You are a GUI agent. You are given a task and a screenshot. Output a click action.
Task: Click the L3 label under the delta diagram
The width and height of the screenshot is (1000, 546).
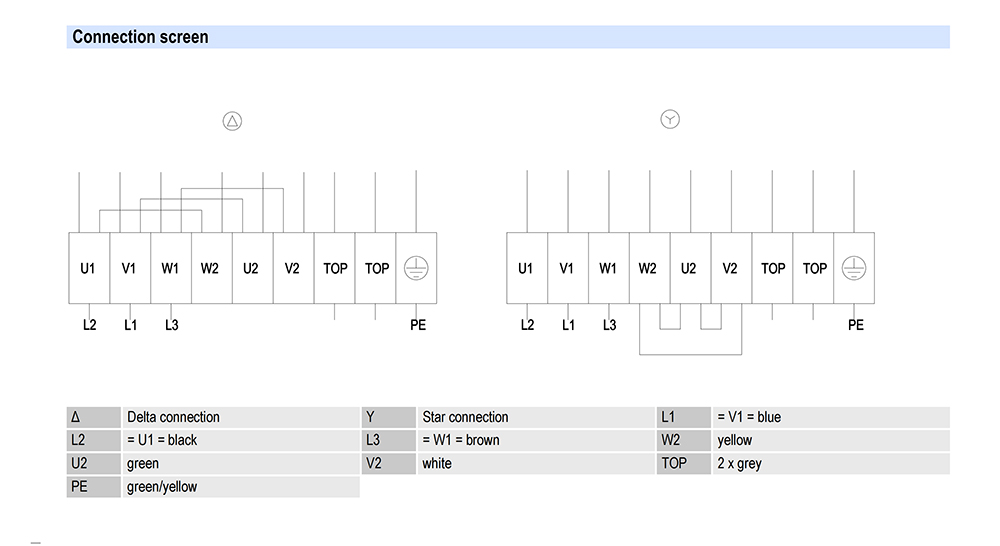pos(172,325)
